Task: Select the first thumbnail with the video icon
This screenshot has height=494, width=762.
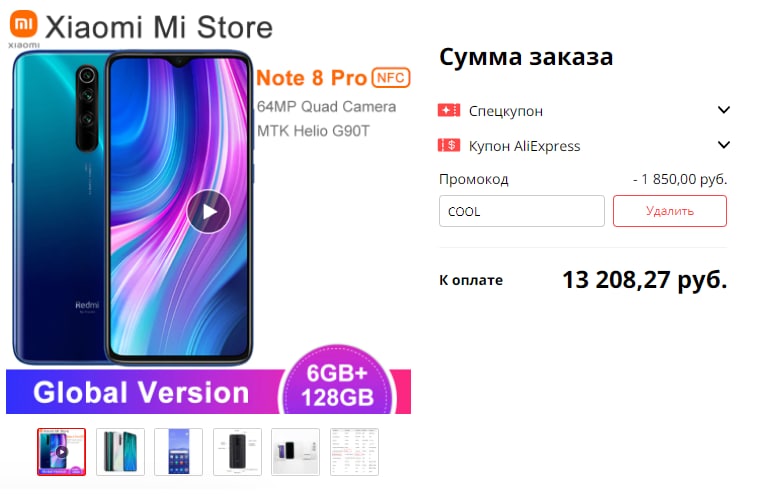Action: (x=62, y=452)
